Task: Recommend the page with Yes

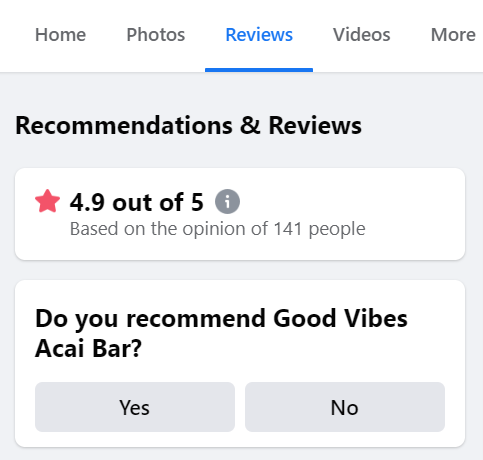Action: click(135, 407)
